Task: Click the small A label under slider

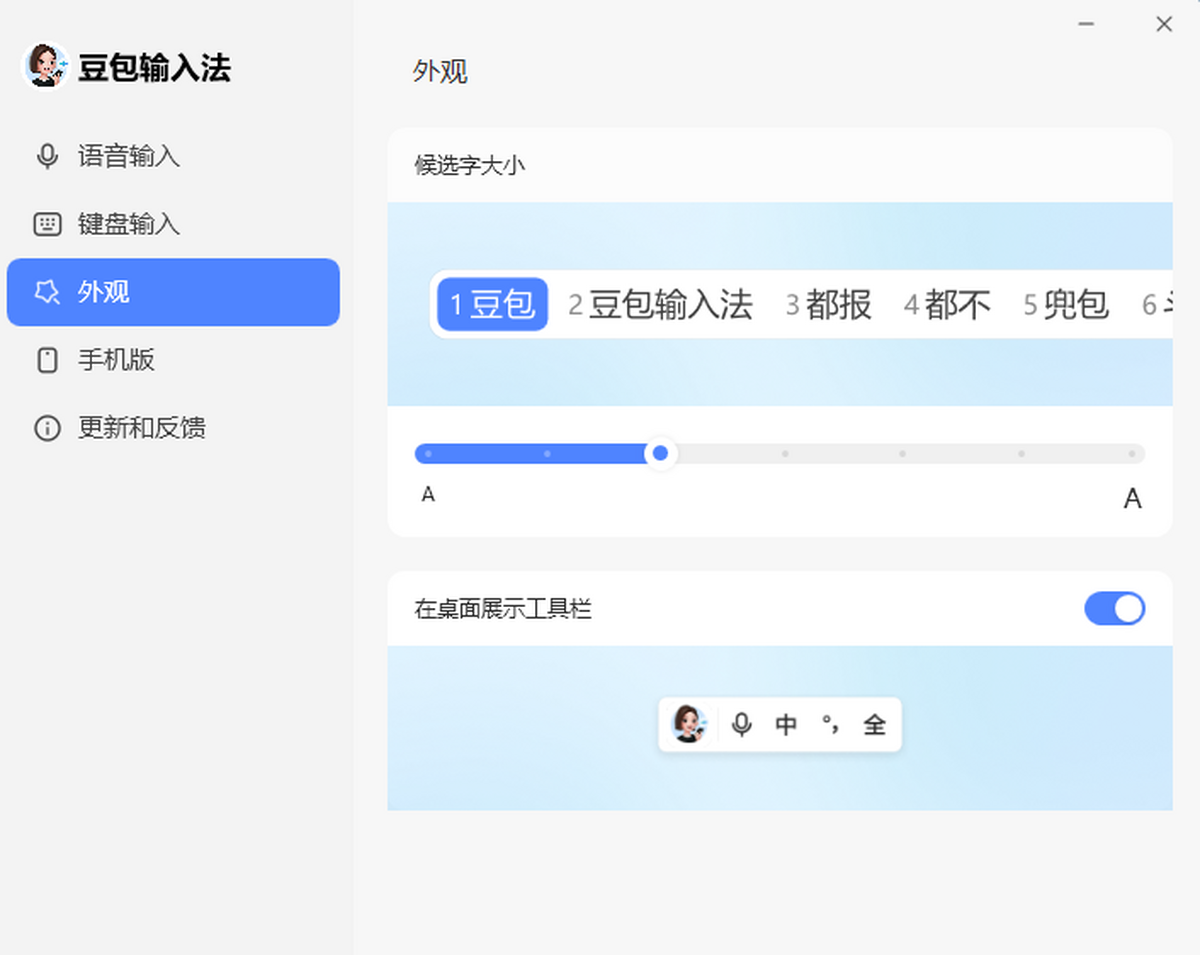Action: (428, 494)
